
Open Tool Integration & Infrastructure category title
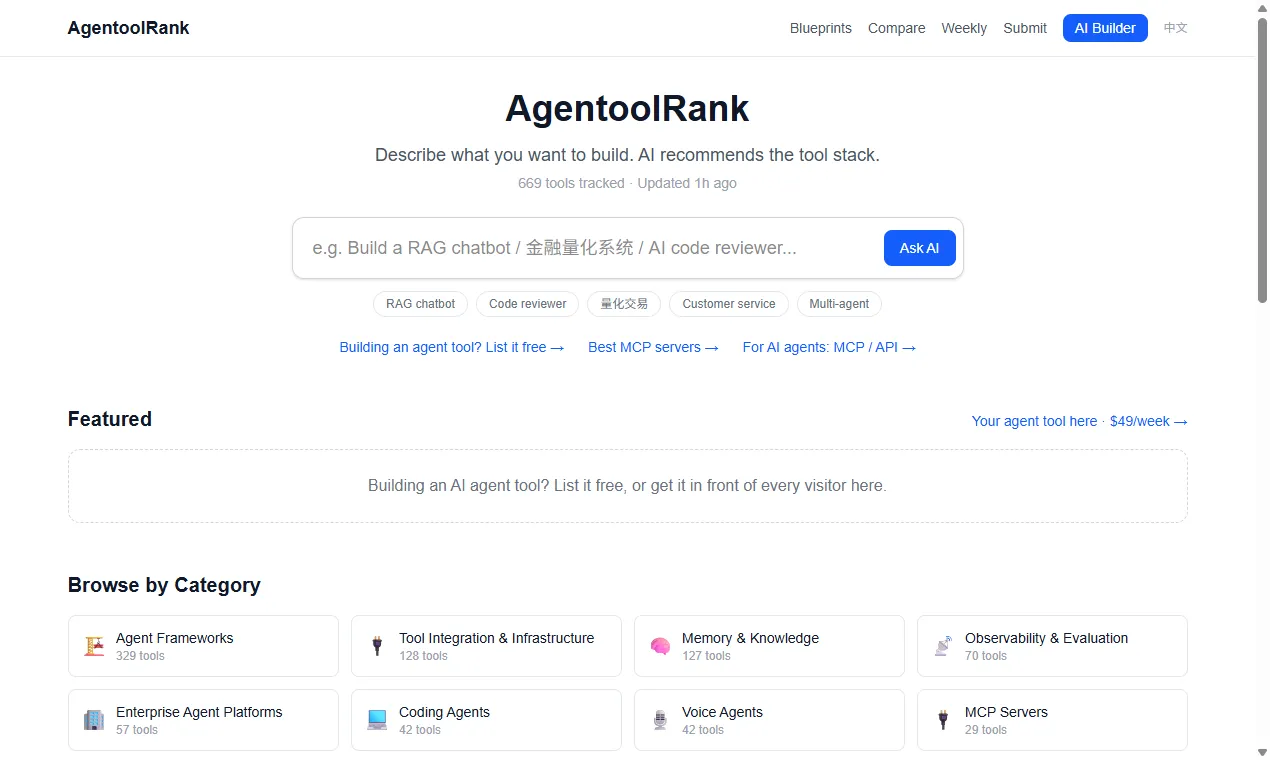(496, 638)
